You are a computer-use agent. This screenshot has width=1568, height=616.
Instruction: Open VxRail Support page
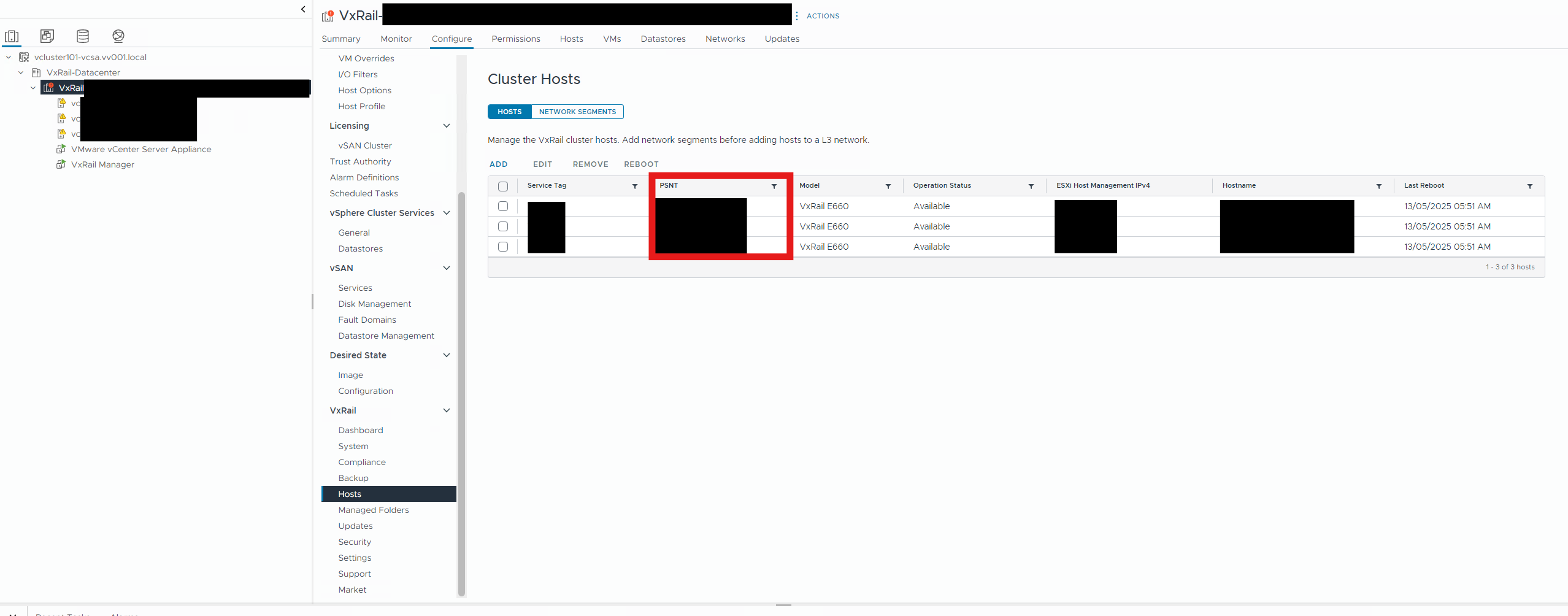point(355,574)
